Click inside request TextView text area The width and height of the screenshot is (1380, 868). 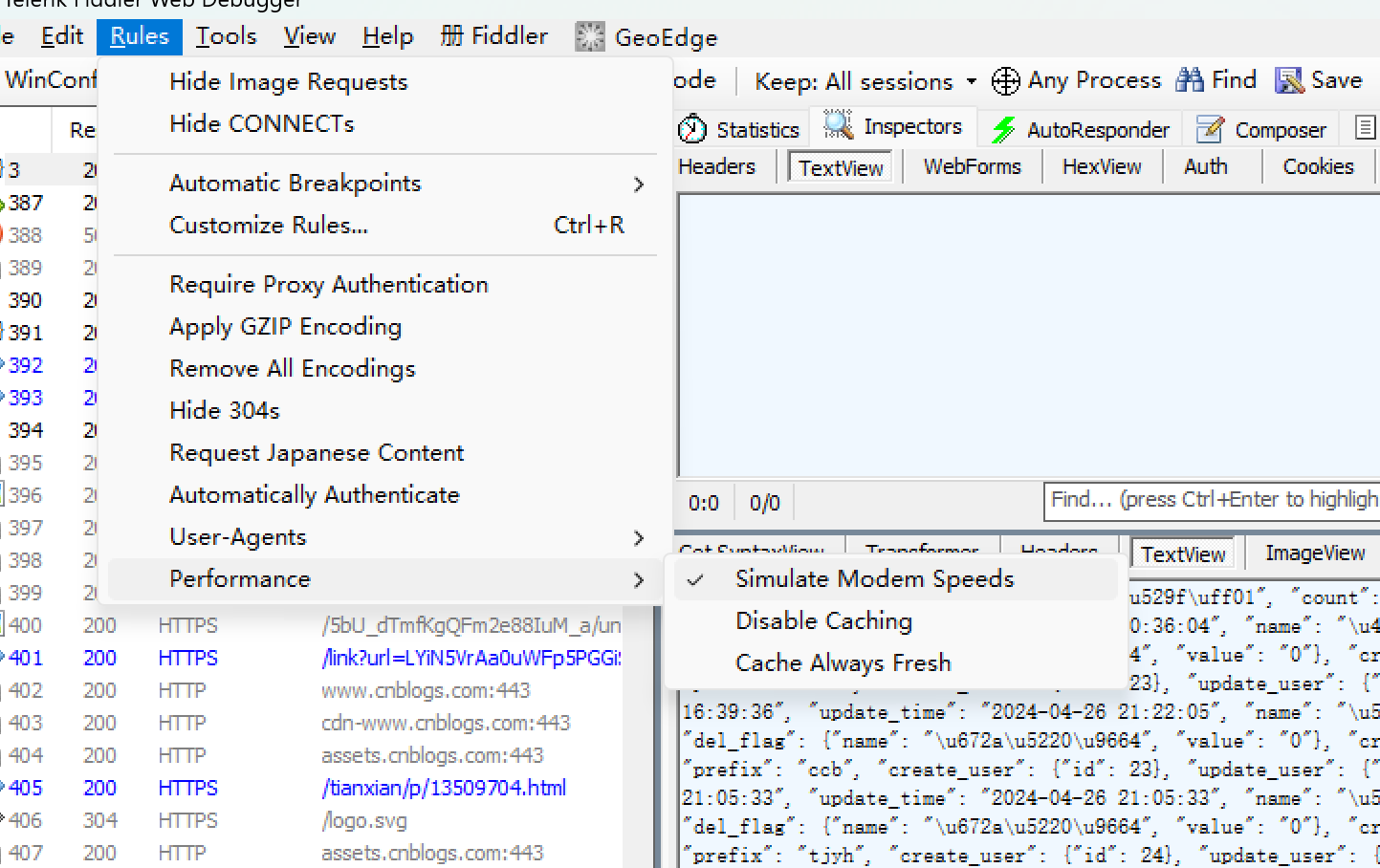click(x=1028, y=335)
